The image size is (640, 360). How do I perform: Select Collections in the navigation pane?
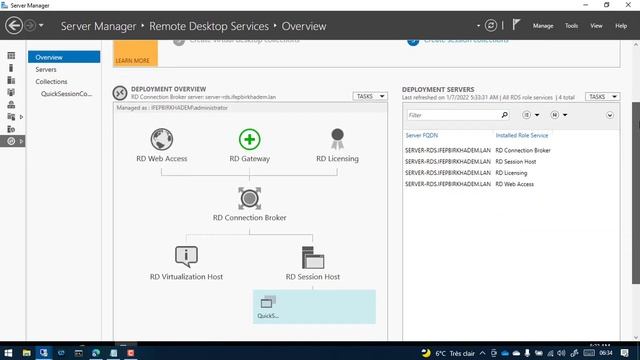click(x=51, y=82)
